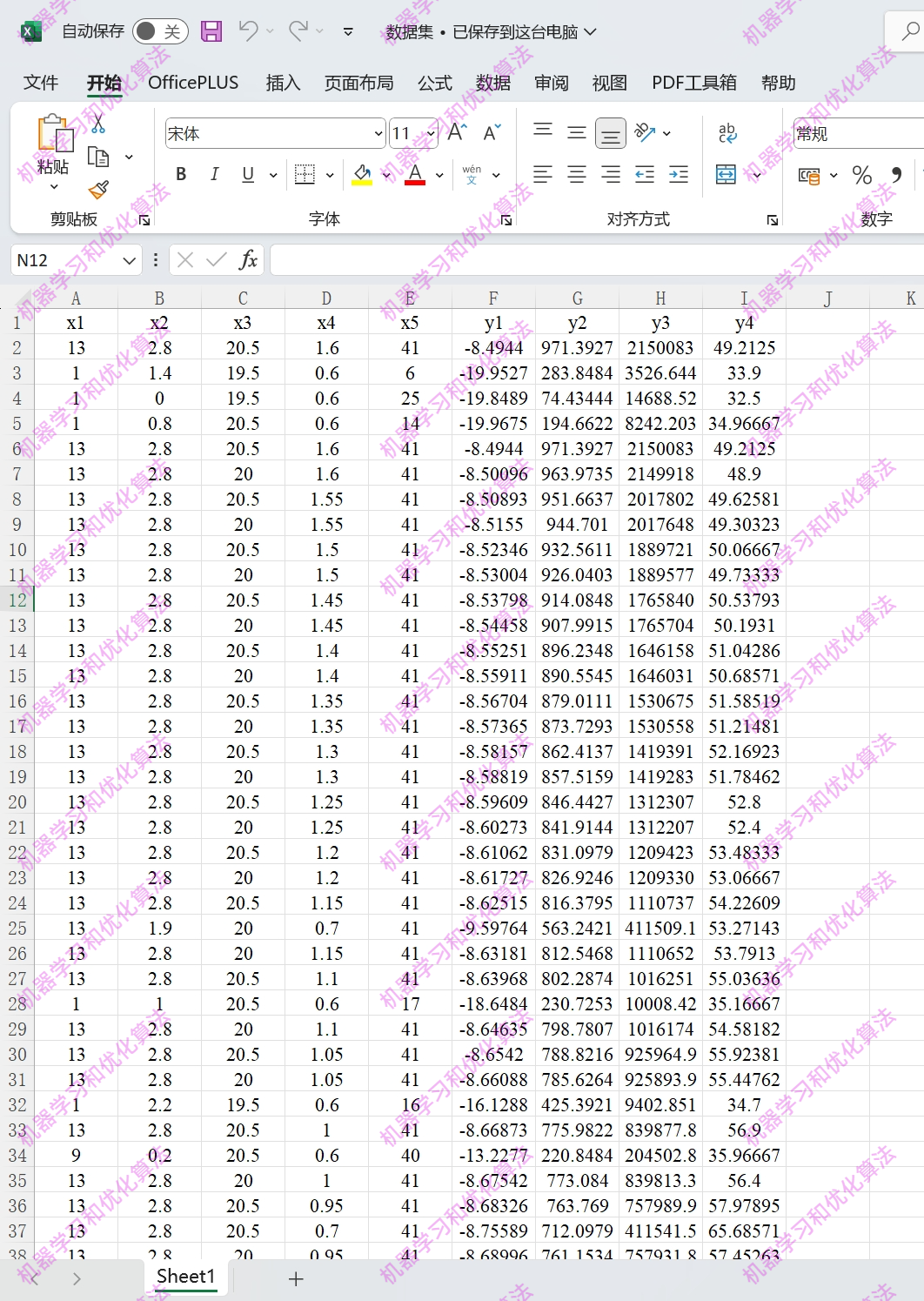This screenshot has height=1301, width=924.
Task: Click the Top Align icon
Action: tap(543, 132)
